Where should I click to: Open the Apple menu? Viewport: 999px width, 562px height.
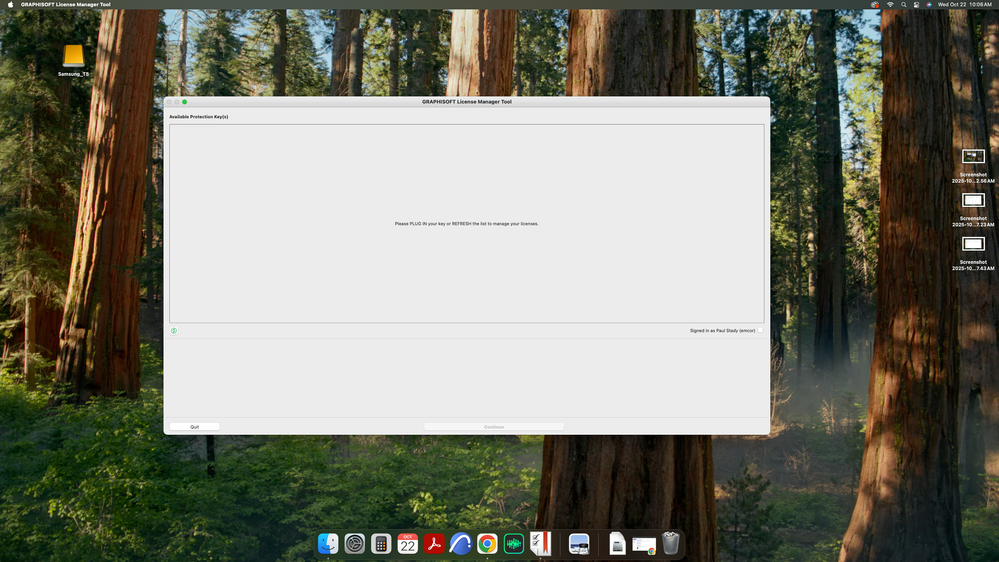(x=10, y=4)
